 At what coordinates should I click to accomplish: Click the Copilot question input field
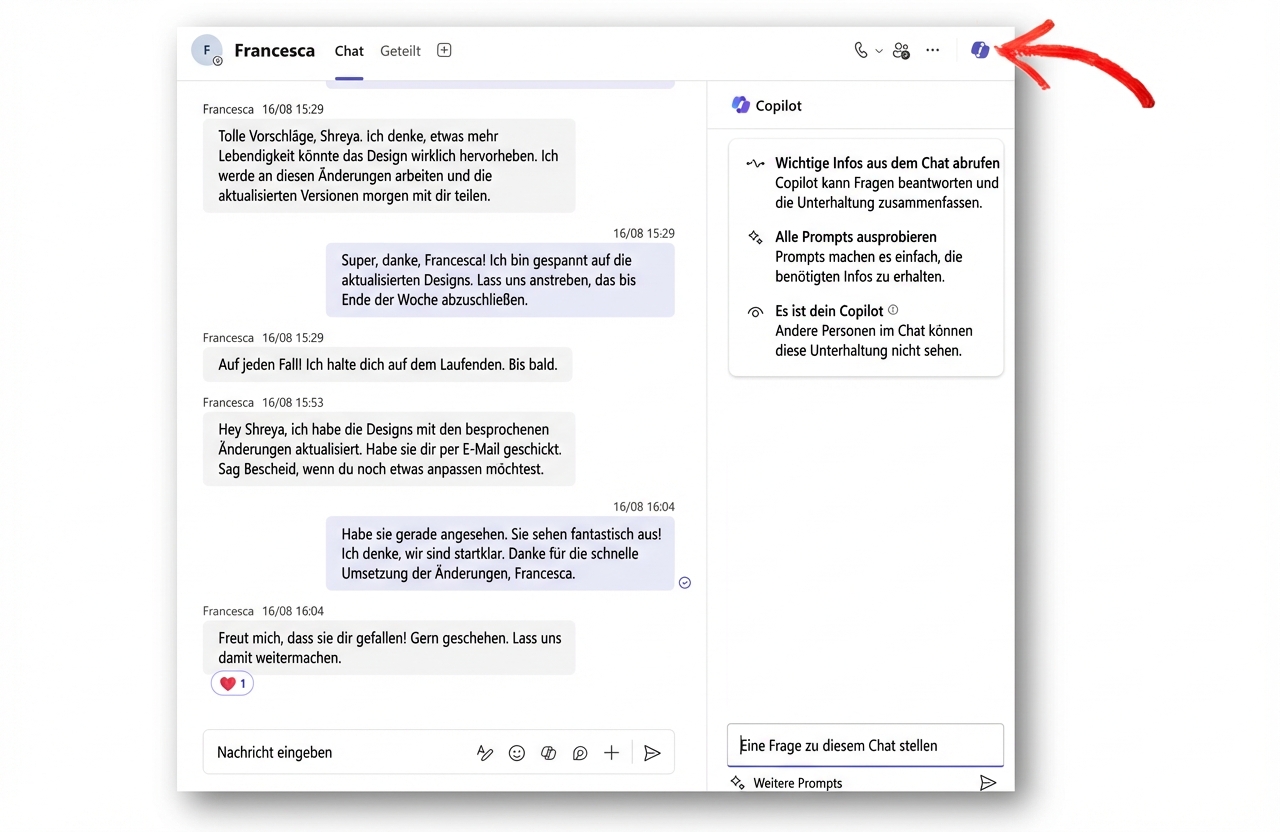[865, 745]
